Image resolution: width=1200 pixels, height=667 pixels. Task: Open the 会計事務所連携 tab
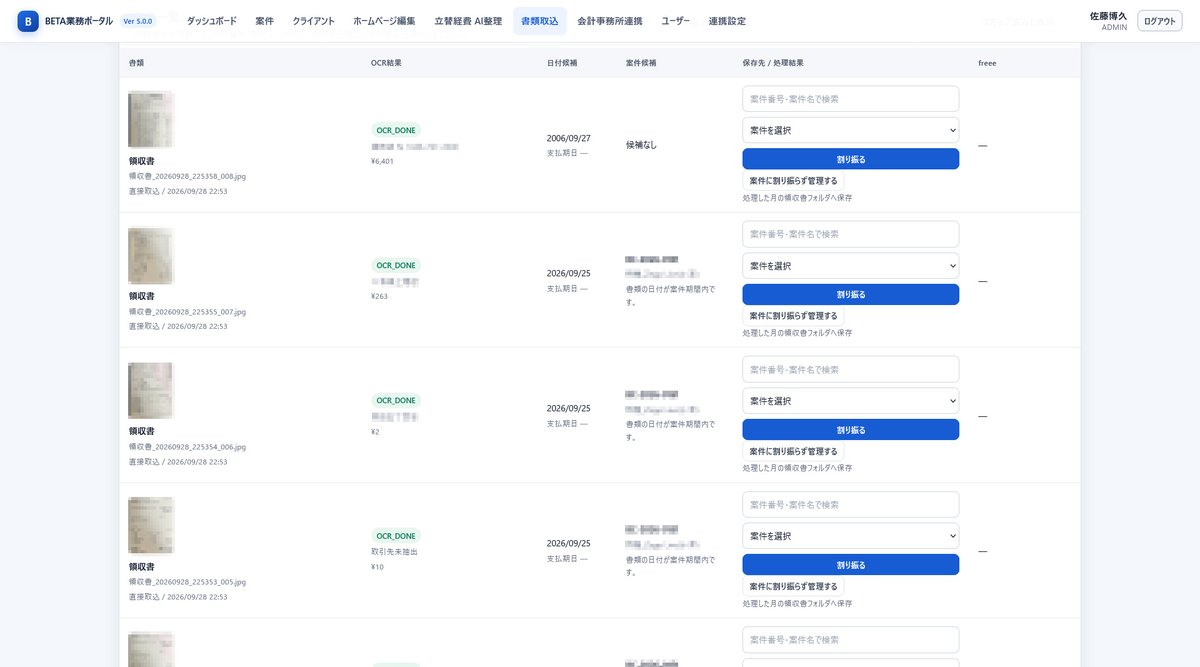(x=610, y=21)
